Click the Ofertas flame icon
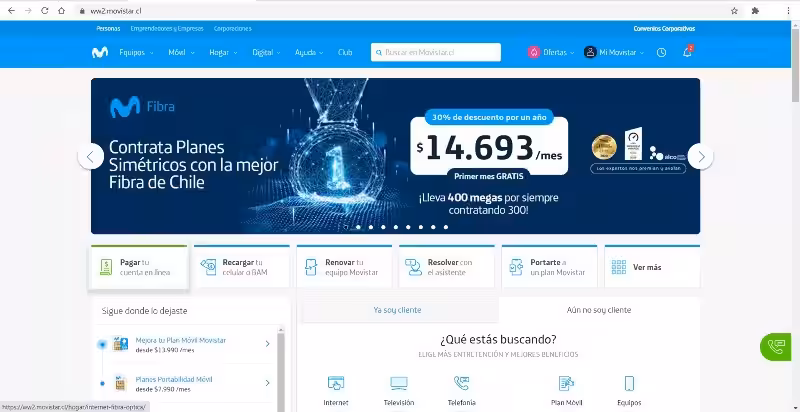The image size is (800, 412). tap(534, 52)
